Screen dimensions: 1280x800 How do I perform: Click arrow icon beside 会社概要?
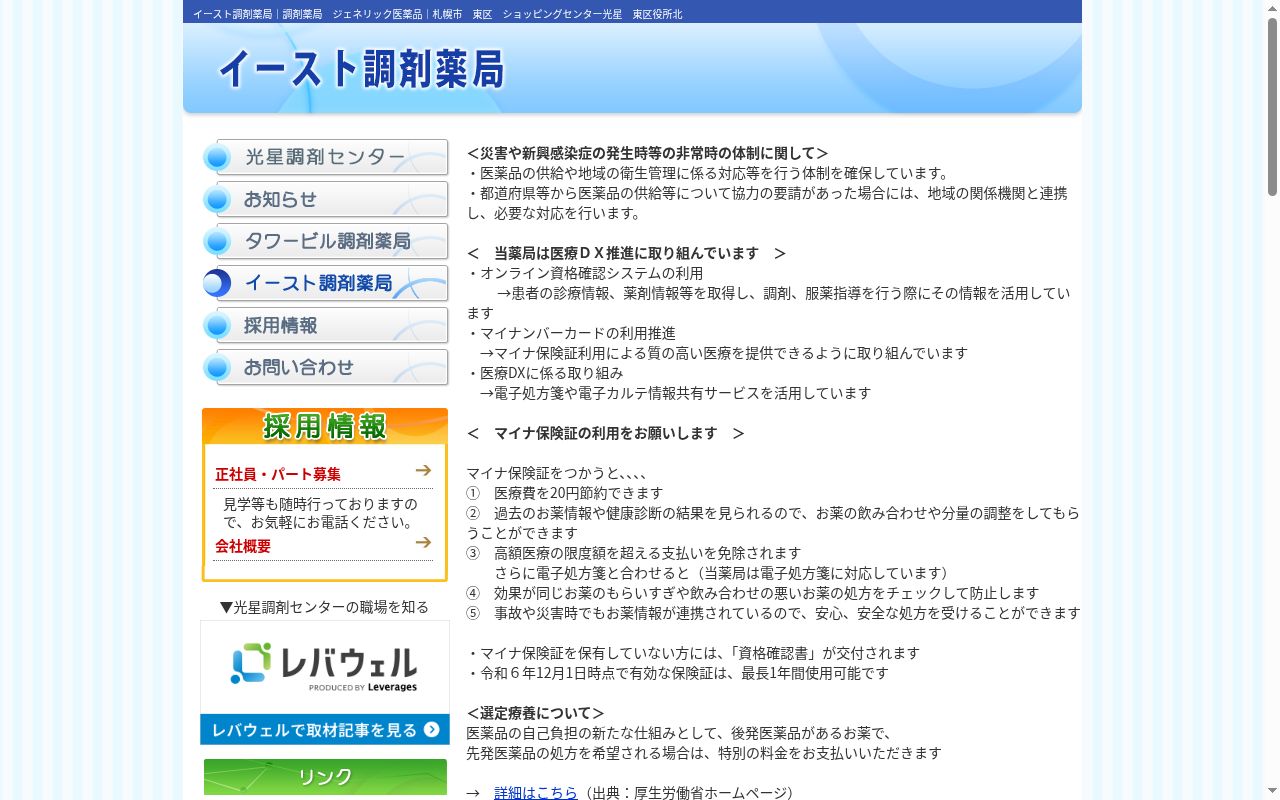[x=423, y=542]
